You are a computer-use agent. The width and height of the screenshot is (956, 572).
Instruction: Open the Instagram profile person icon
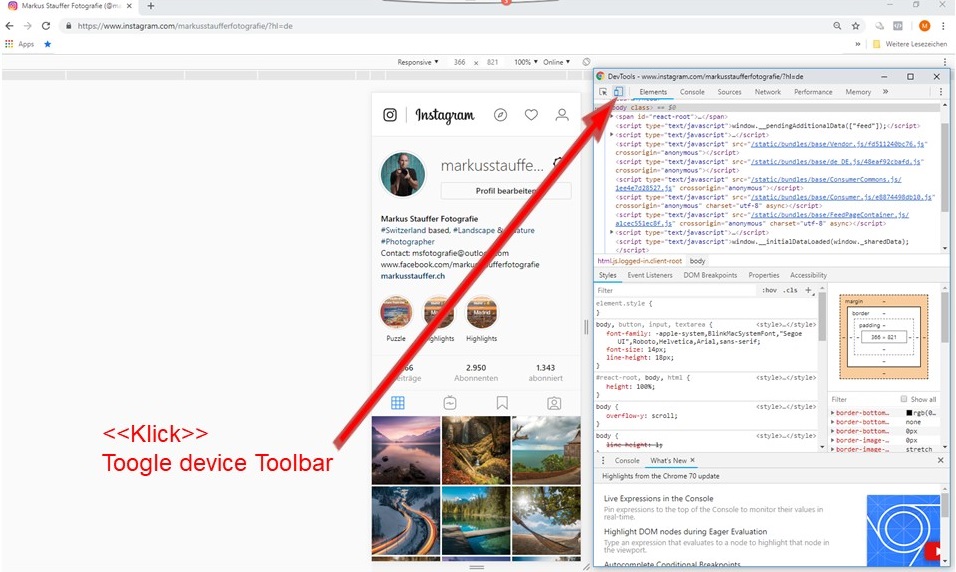coord(562,115)
